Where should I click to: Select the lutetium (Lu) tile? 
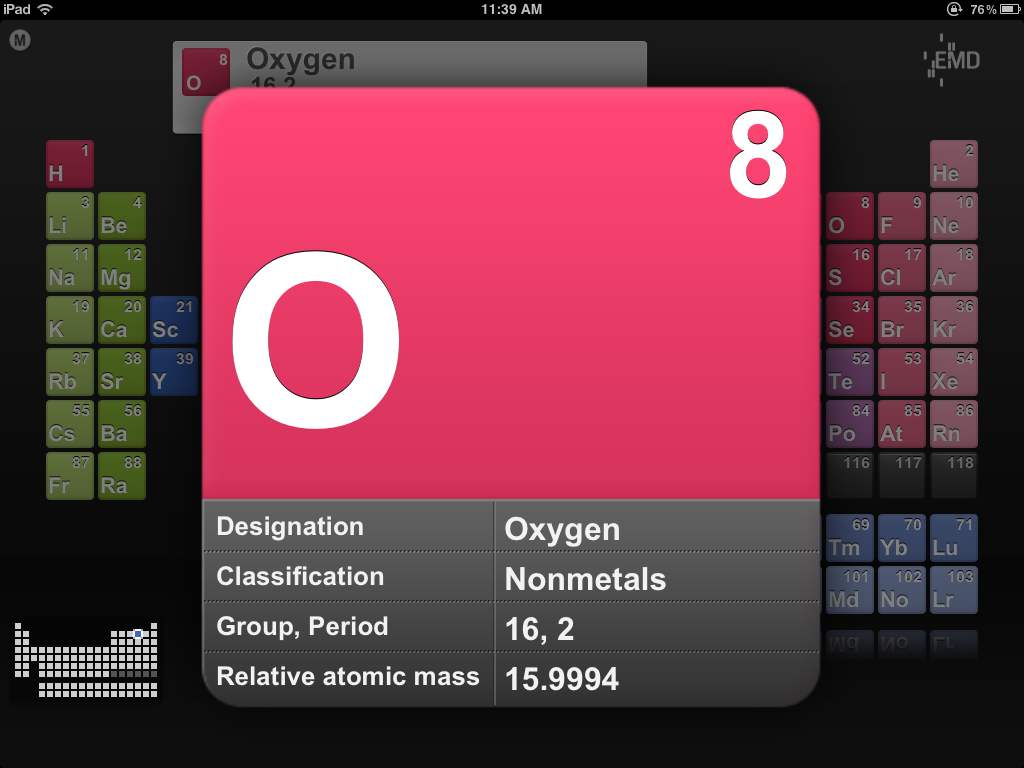coord(953,537)
